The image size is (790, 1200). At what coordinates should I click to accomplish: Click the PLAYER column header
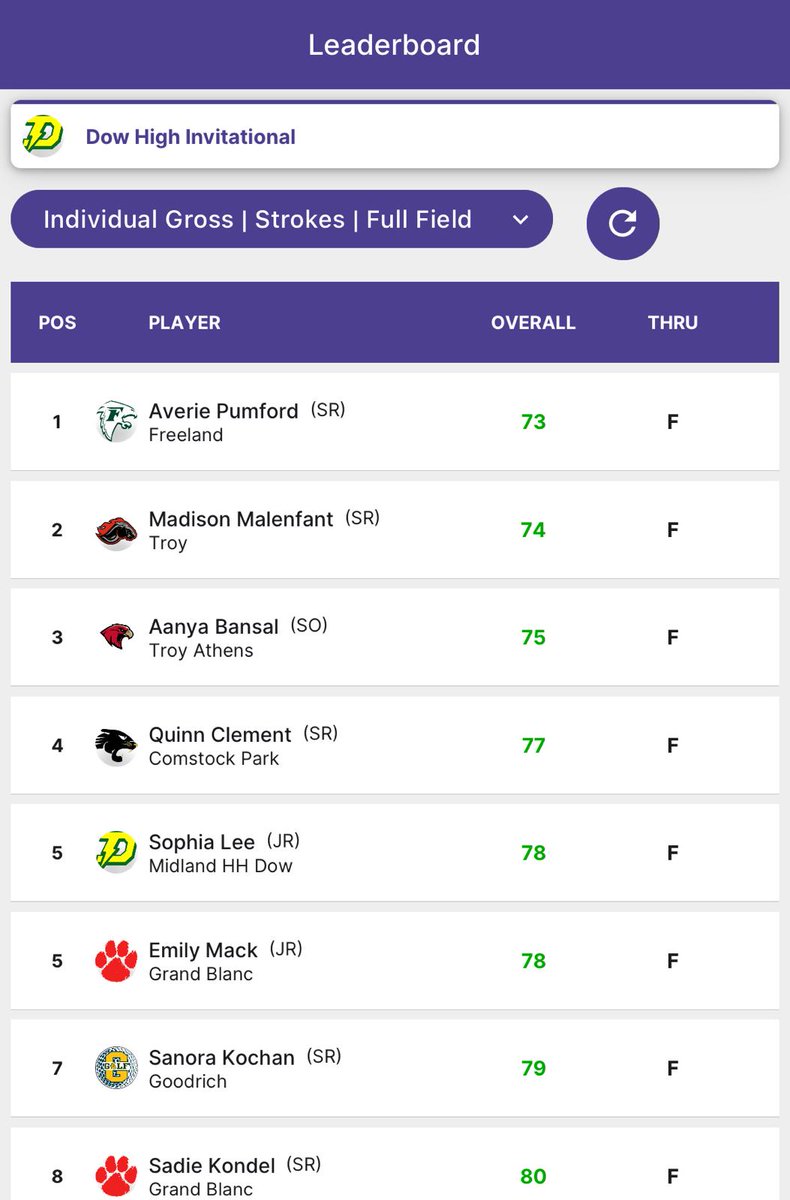[184, 322]
